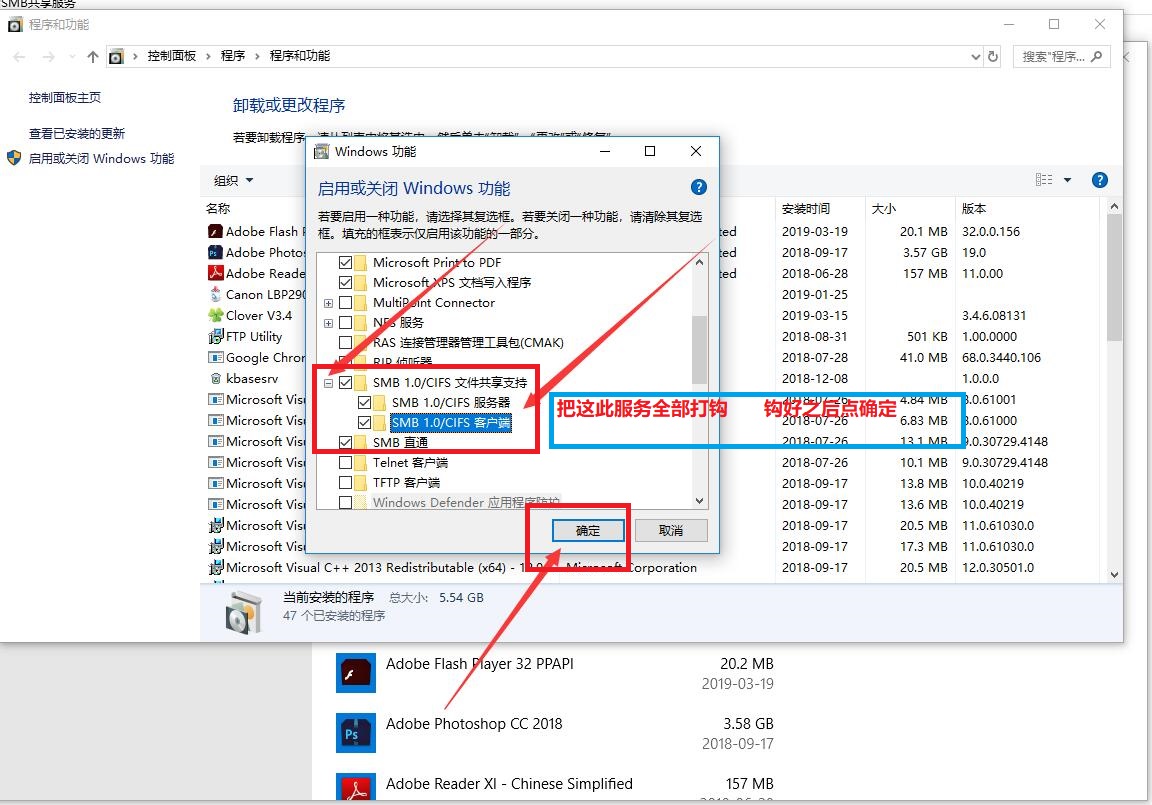Image resolution: width=1152 pixels, height=805 pixels.
Task: Sort by the 名称 column header
Action: coord(218,209)
